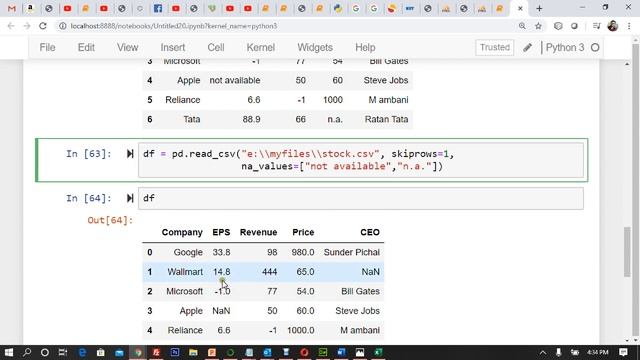Open the Insert menu
The width and height of the screenshot is (640, 360).
(173, 47)
